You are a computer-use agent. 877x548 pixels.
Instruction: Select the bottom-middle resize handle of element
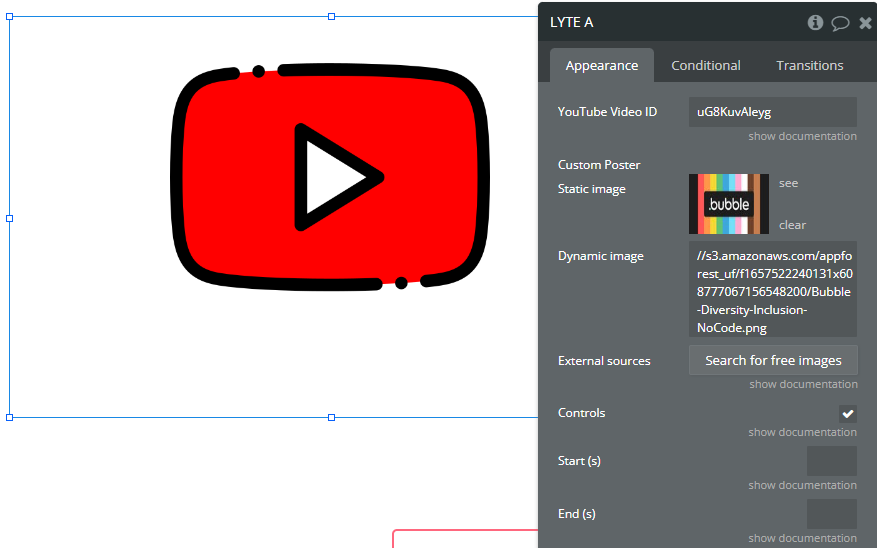[332, 418]
